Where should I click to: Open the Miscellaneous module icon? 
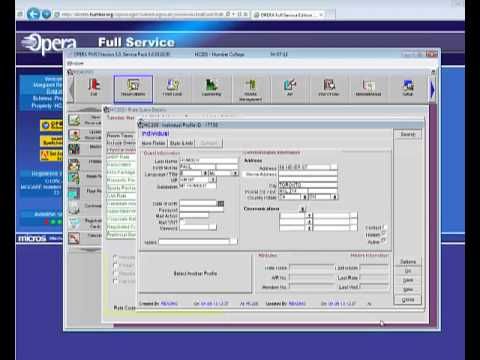(x=368, y=88)
